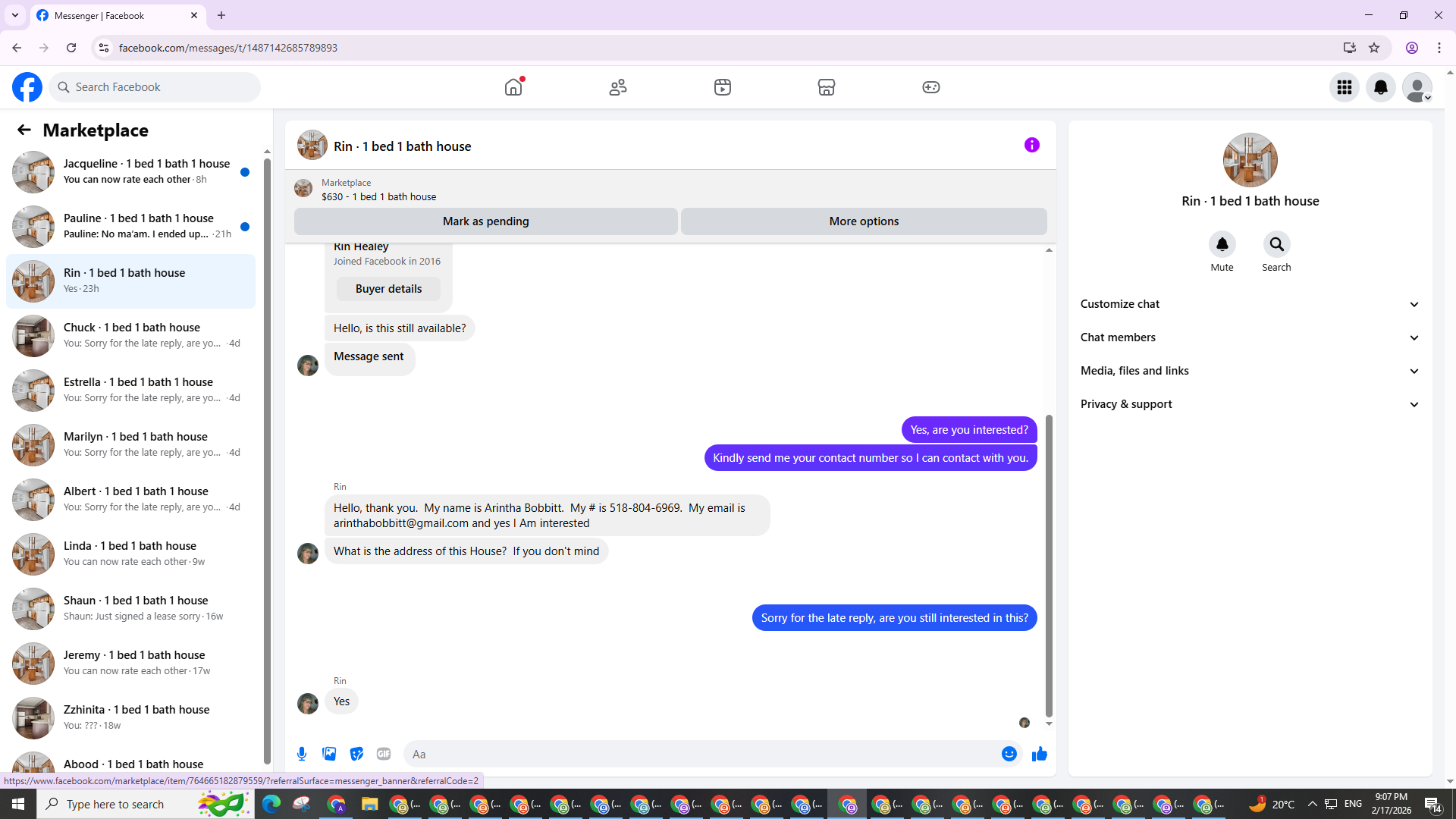
Task: Open the Friends tab in top navigation
Action: tap(618, 87)
